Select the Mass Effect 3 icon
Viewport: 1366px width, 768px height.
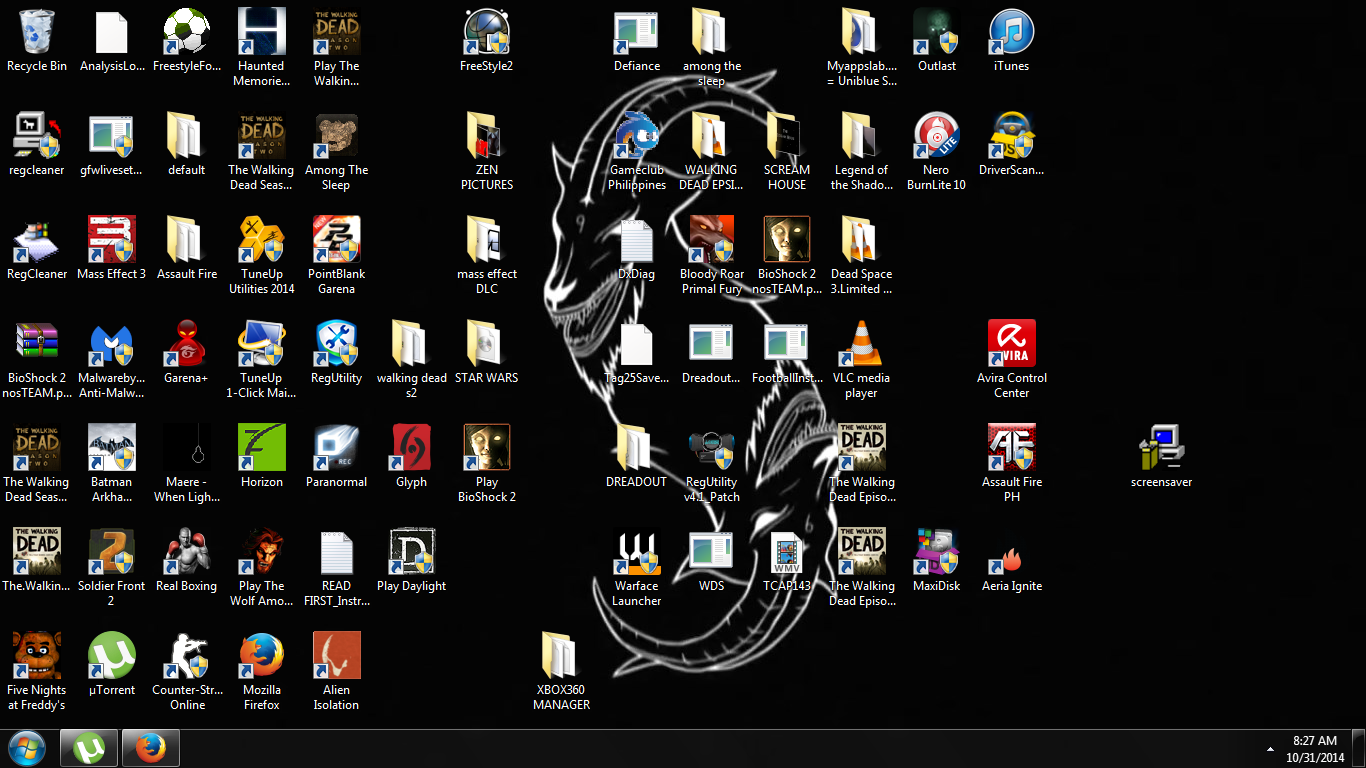coord(112,240)
